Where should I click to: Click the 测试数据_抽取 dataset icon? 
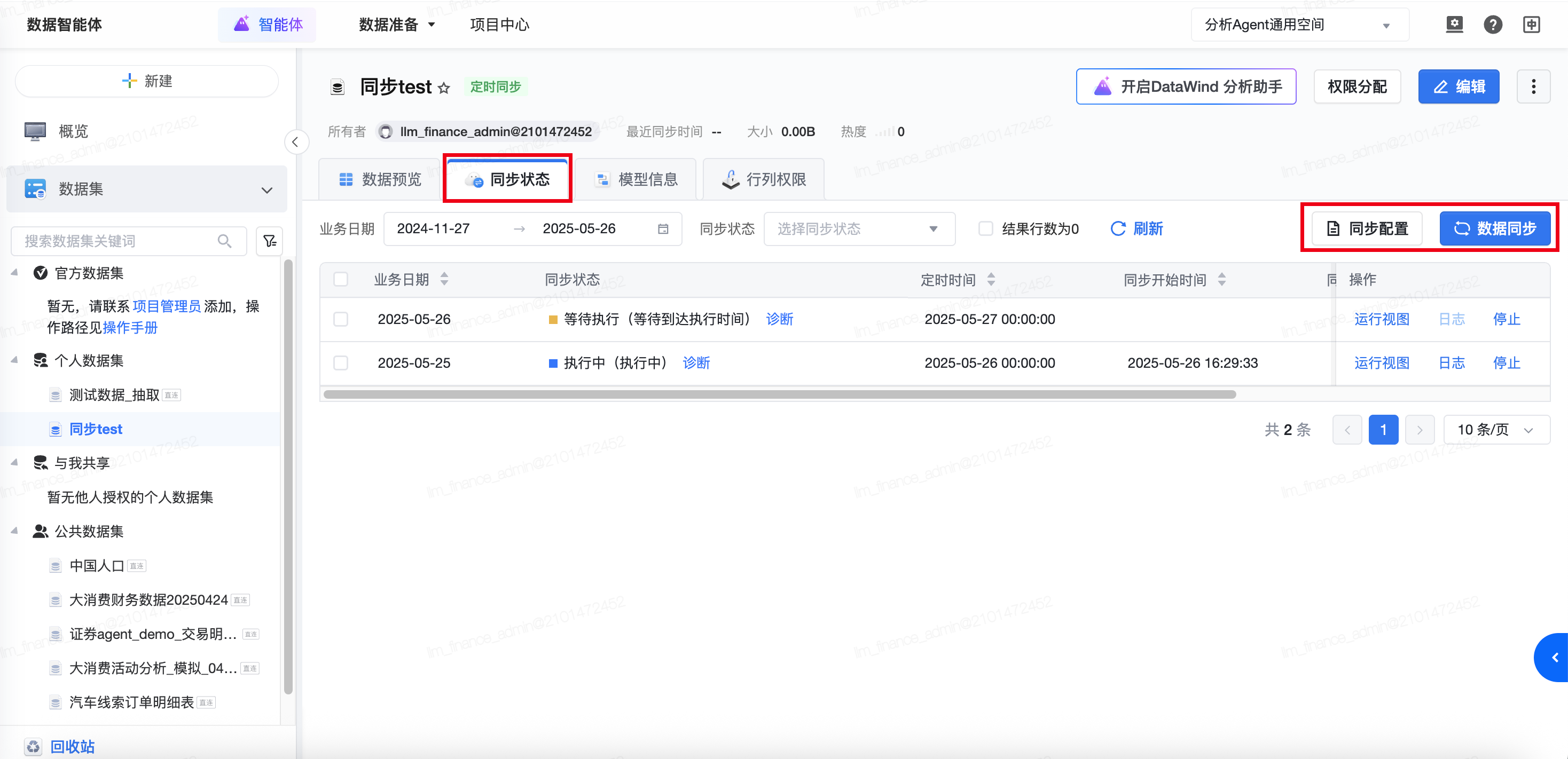tap(56, 396)
